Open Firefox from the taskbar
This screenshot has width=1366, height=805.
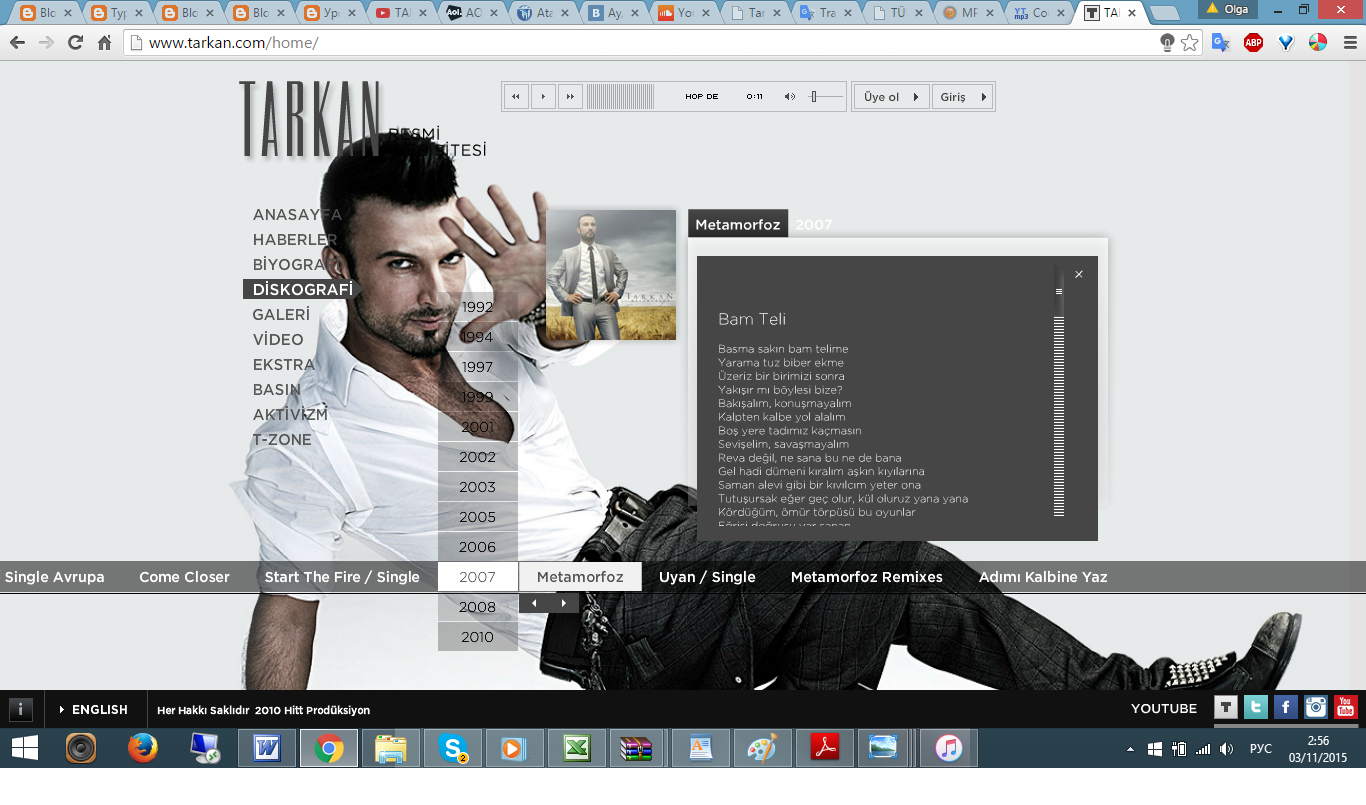point(143,748)
